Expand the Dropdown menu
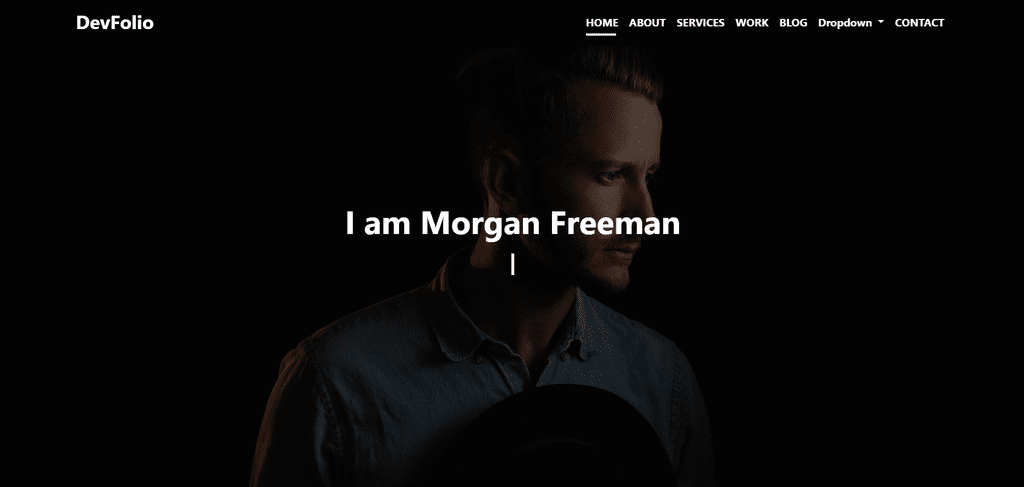 (850, 23)
